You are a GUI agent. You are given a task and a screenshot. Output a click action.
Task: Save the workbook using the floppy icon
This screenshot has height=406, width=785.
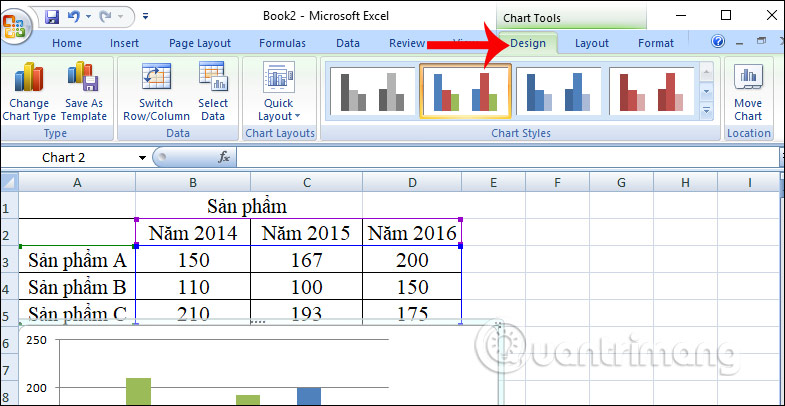[52, 17]
